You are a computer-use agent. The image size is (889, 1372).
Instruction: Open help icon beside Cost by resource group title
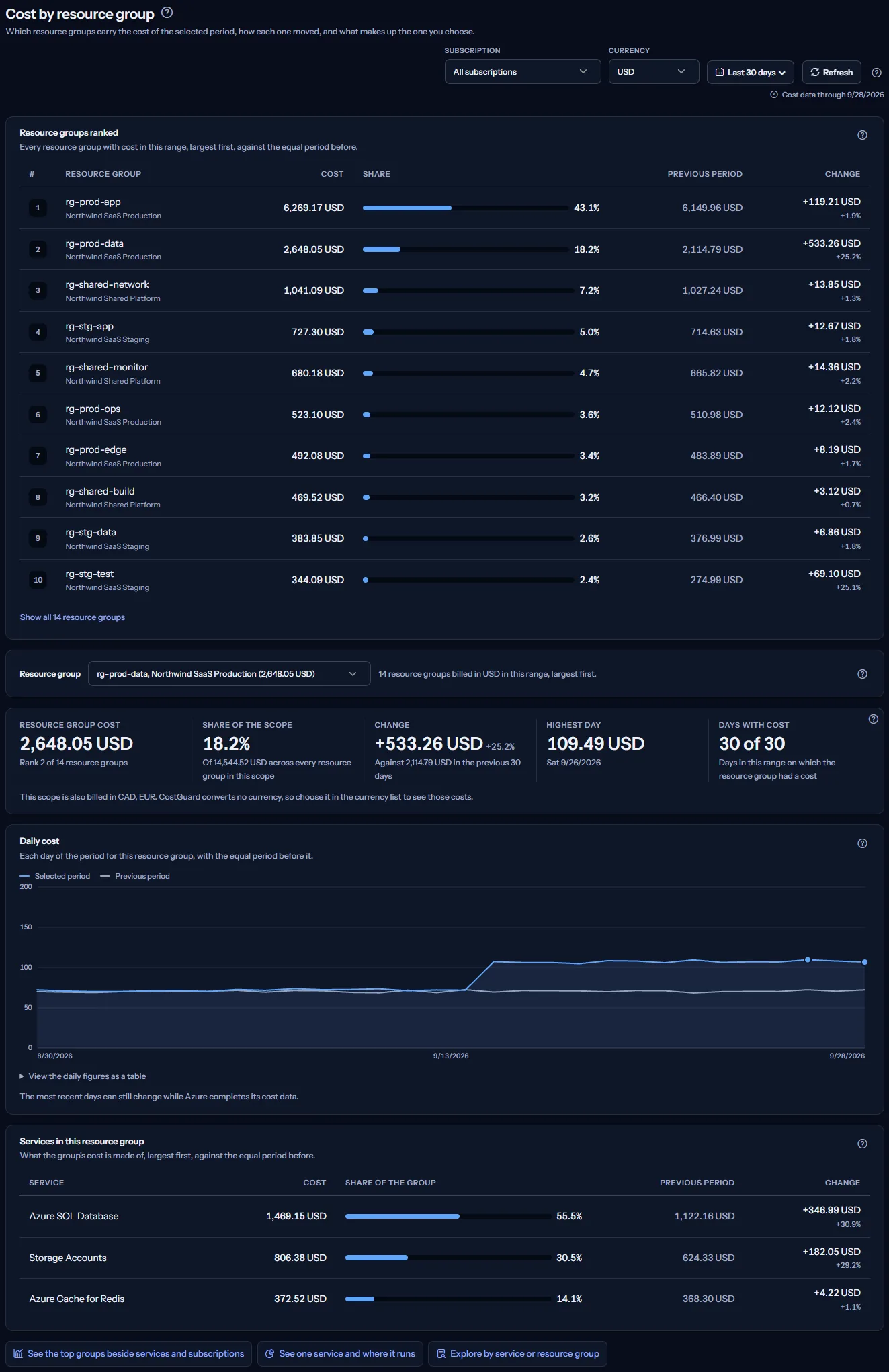pos(167,13)
